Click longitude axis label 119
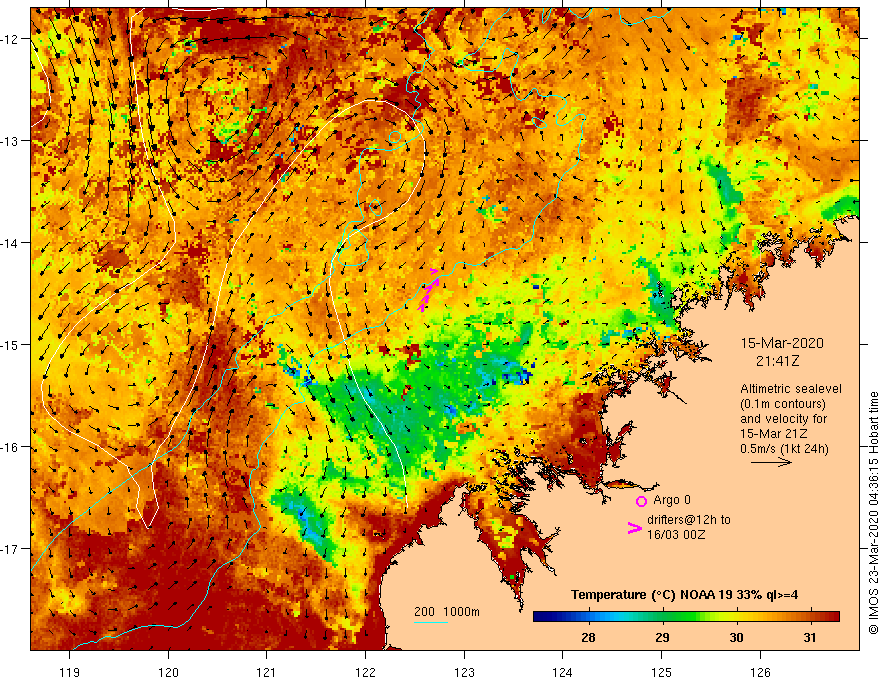Screen dimensions: 880x680 tap(70, 672)
